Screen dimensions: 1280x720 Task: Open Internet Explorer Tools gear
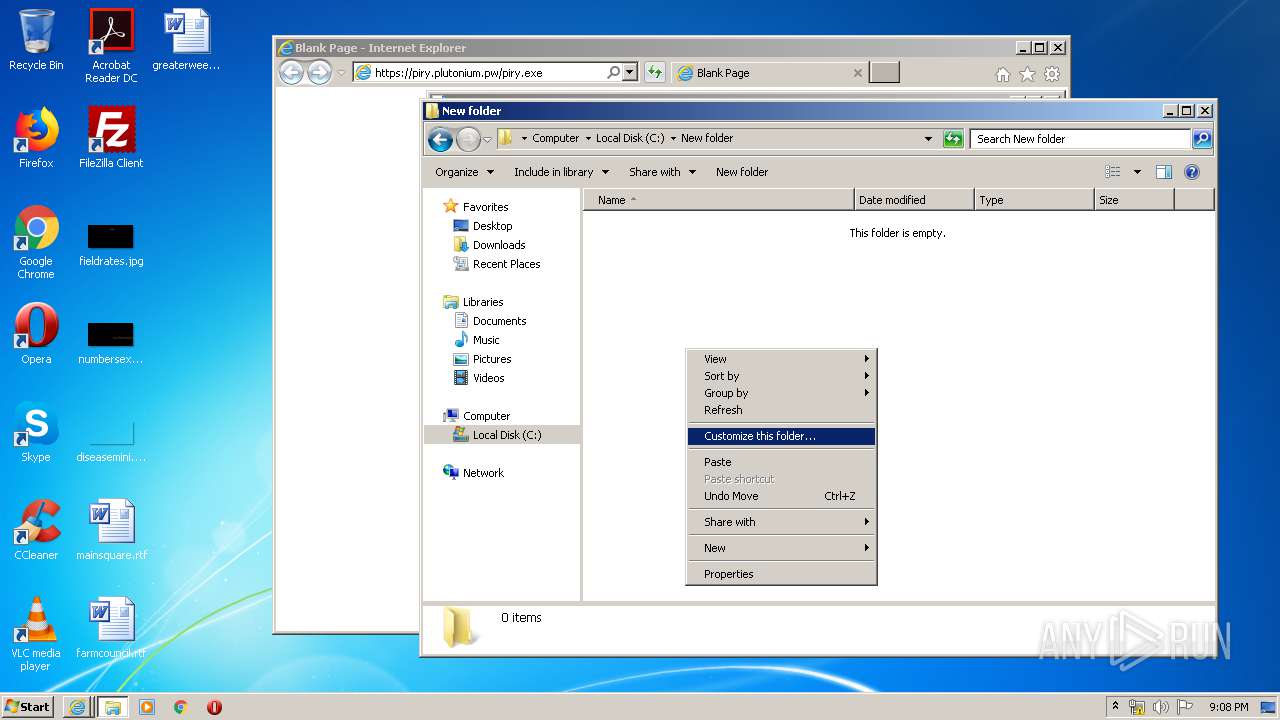pos(1052,74)
